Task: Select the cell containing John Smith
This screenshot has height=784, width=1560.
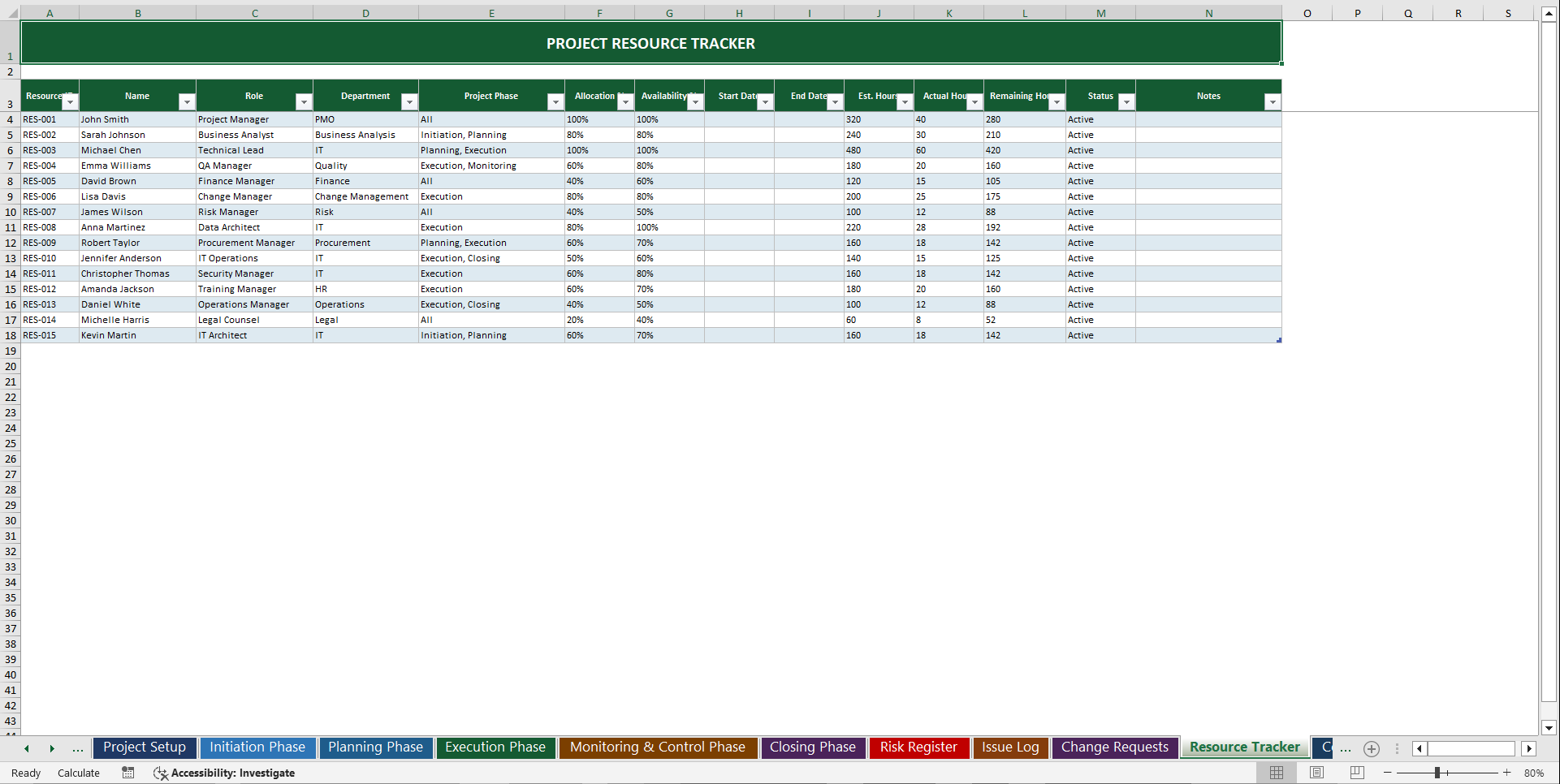Action: pyautogui.click(x=137, y=119)
